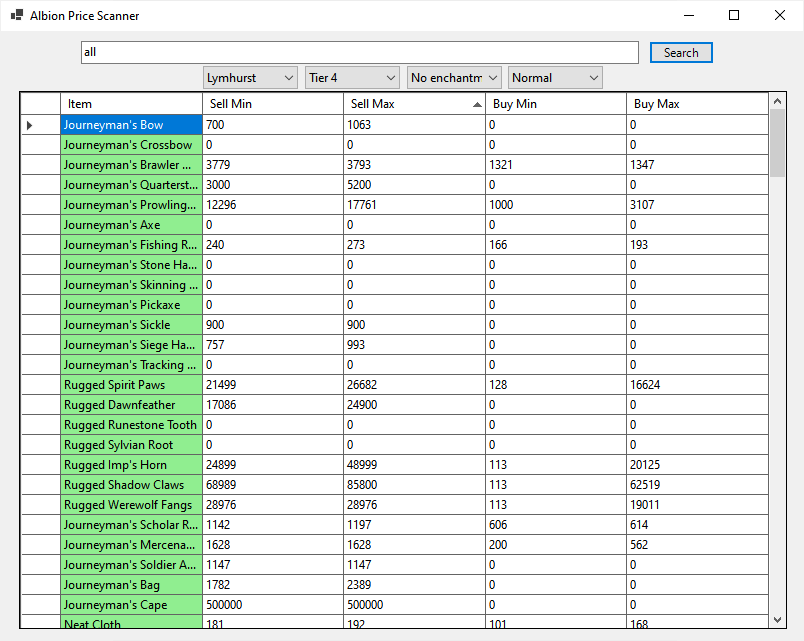Image resolution: width=804 pixels, height=641 pixels.
Task: Select the Rugged Sylvian Root cell
Action: pos(132,445)
